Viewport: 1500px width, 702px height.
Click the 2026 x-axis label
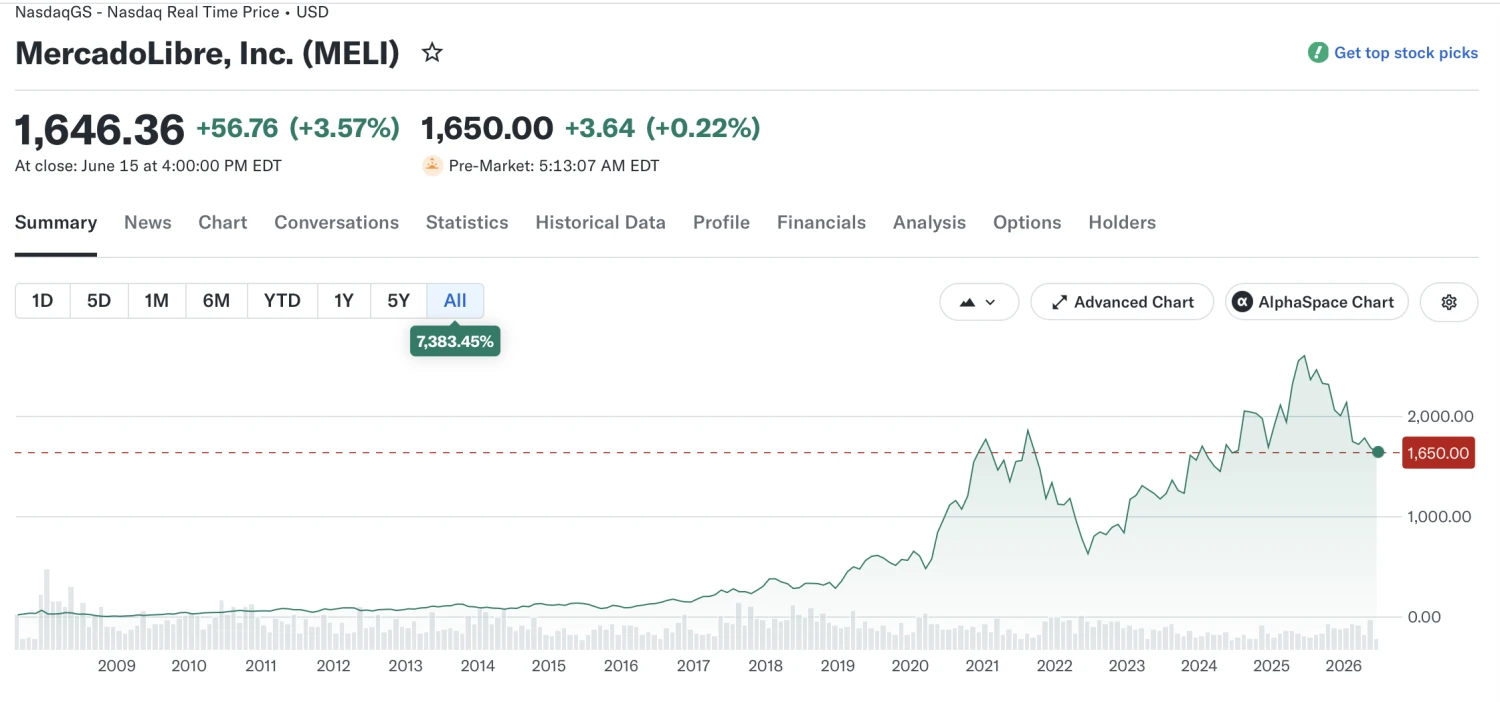click(1343, 666)
